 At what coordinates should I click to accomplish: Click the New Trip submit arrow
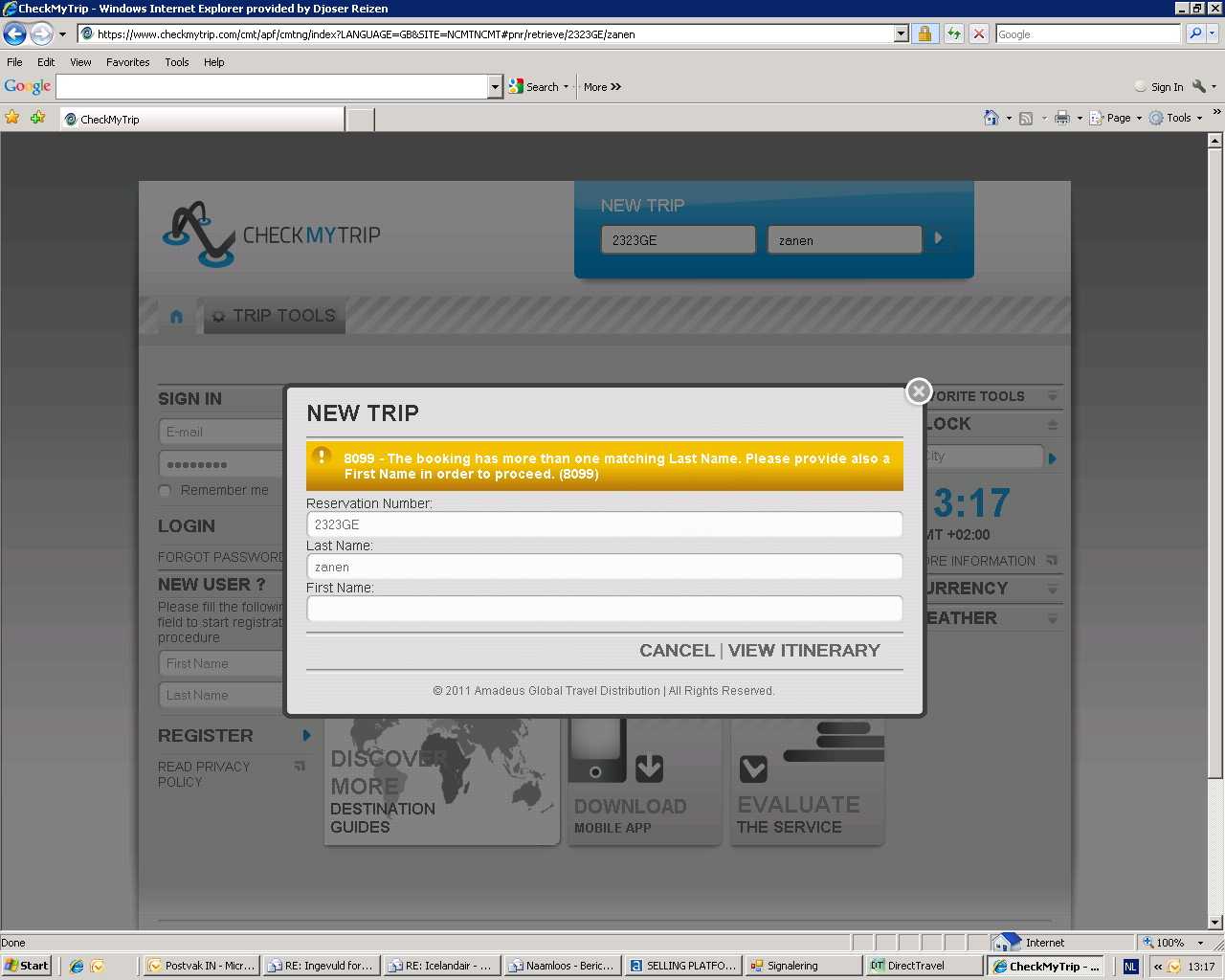pyautogui.click(x=939, y=238)
